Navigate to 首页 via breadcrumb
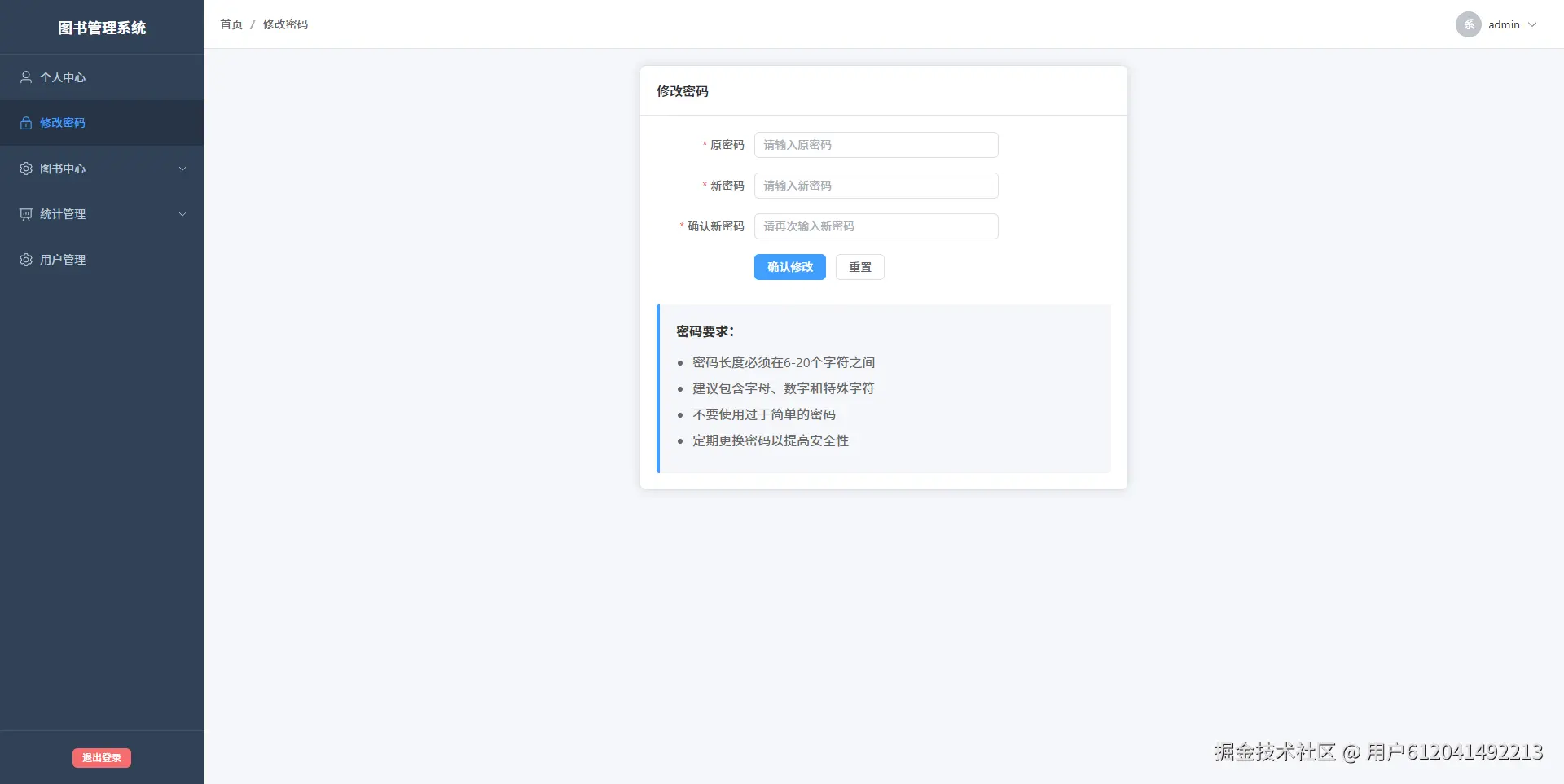1564x784 pixels. pyautogui.click(x=231, y=24)
